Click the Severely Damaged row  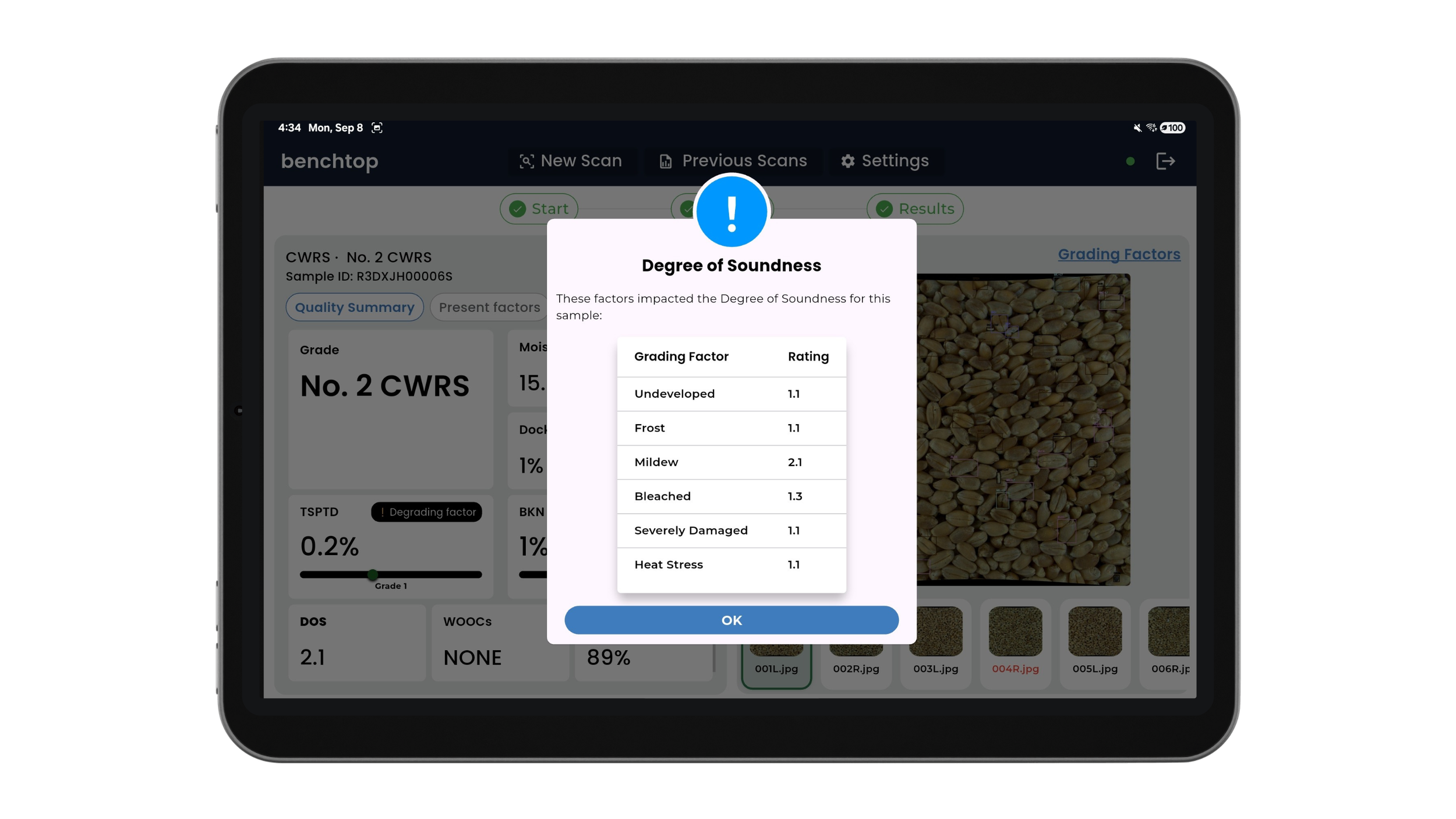[x=731, y=531]
